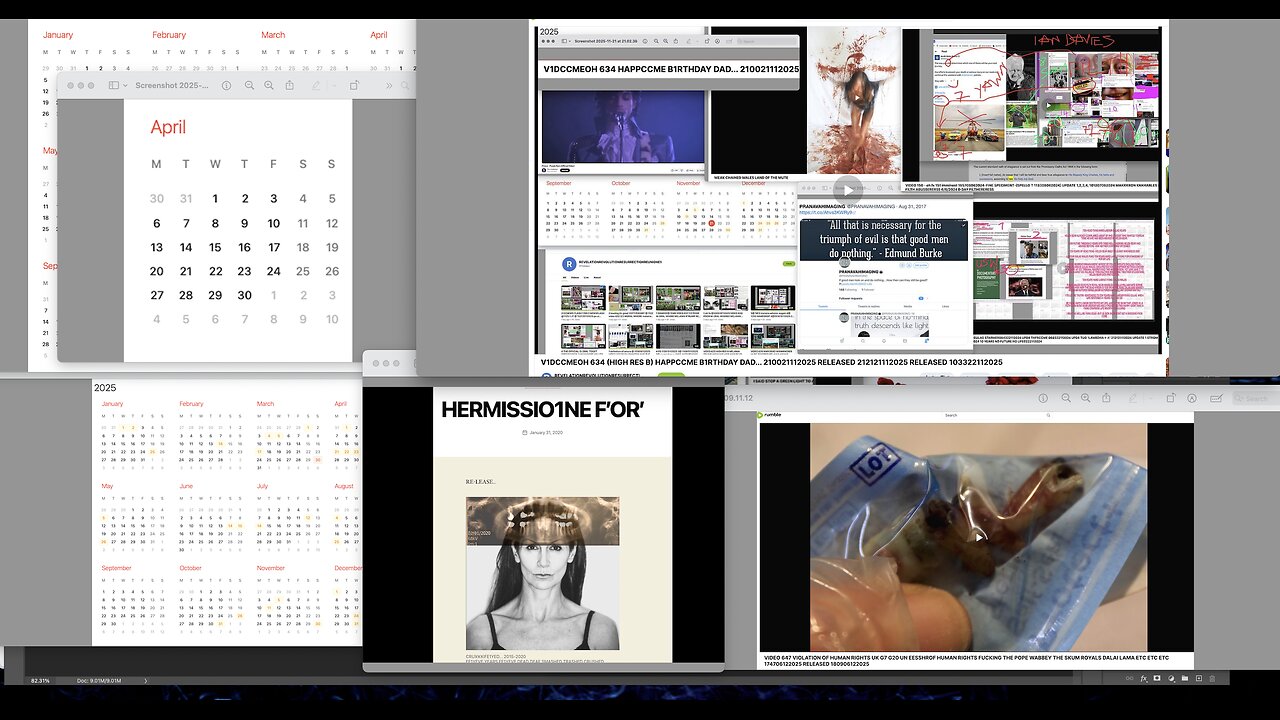Play the video below the blood-splatter artwork

click(848, 189)
